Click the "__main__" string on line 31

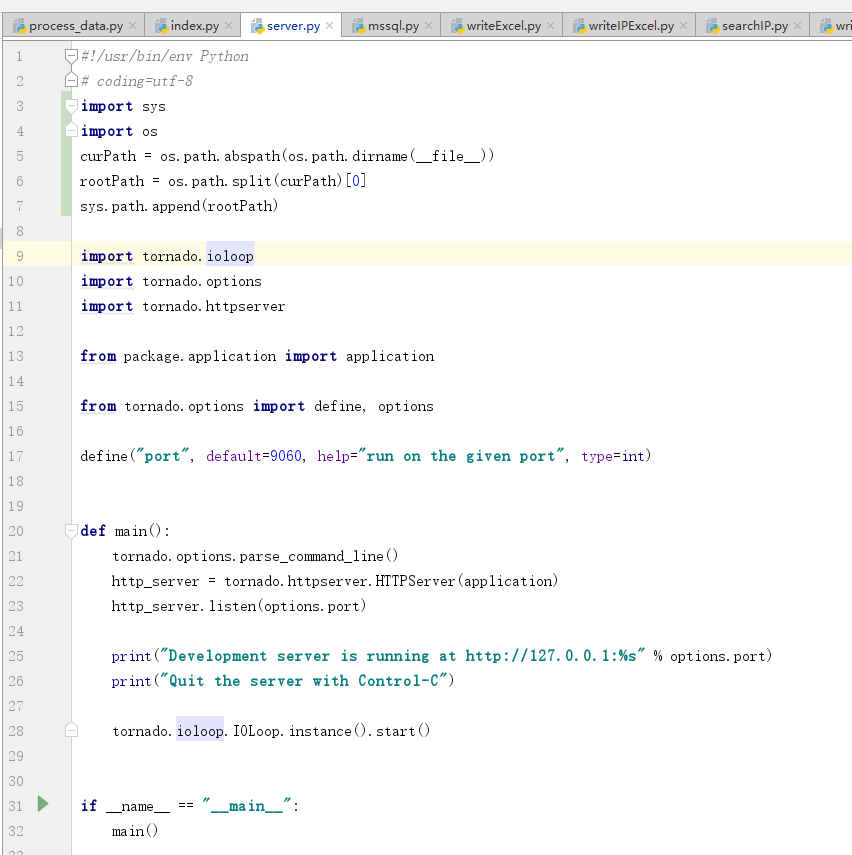click(x=247, y=805)
